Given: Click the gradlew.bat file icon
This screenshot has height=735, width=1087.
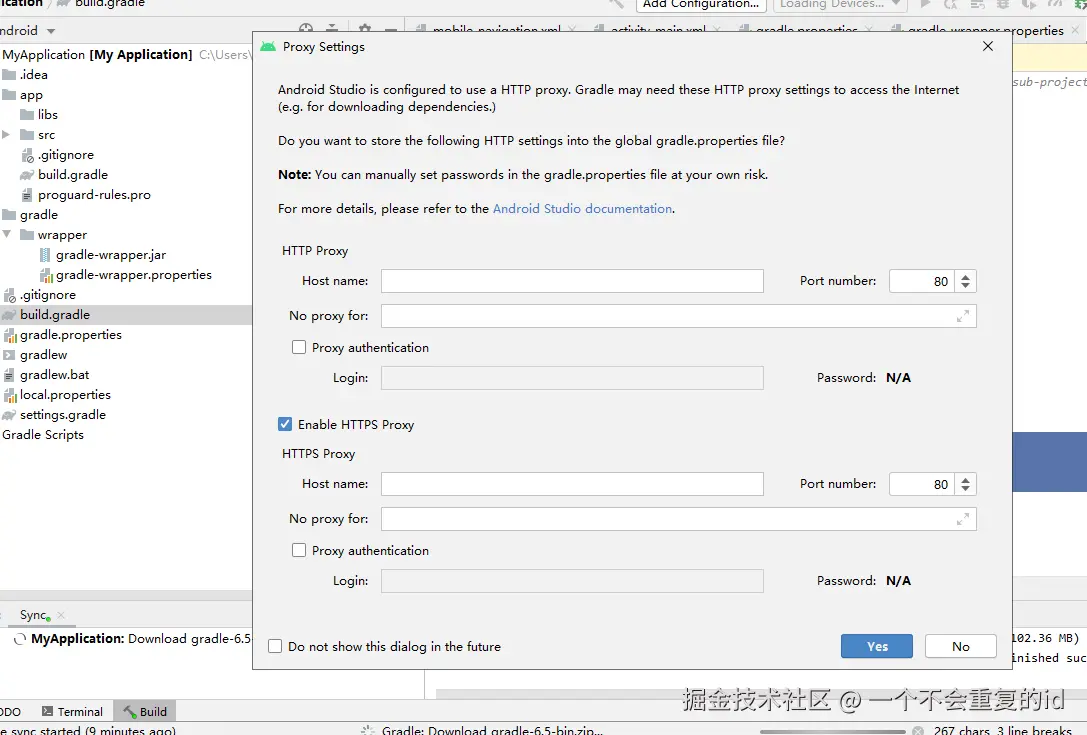Looking at the screenshot, I should (9, 375).
